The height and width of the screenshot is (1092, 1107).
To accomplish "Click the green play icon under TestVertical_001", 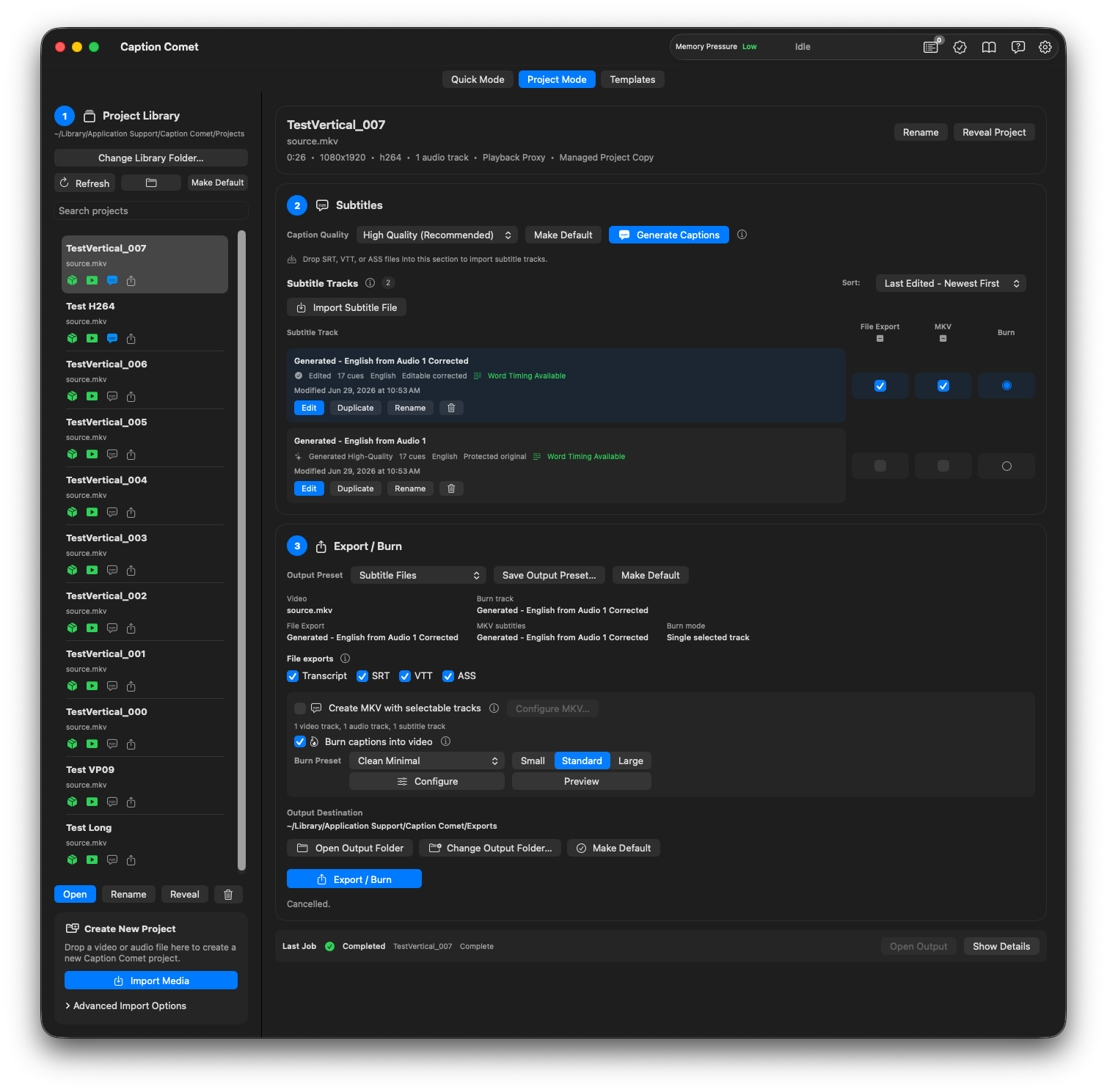I will 92,686.
